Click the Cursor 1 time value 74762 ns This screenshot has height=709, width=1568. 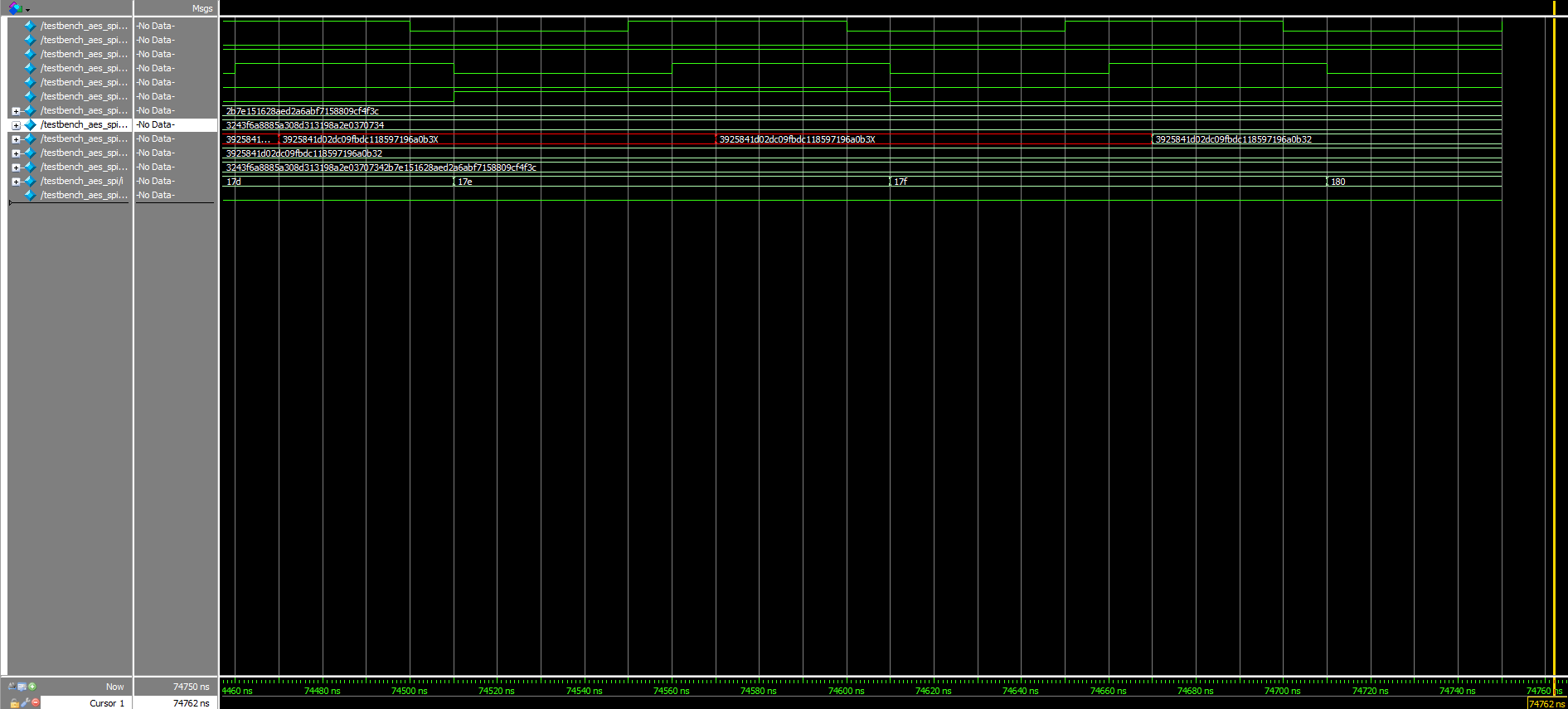pos(191,703)
